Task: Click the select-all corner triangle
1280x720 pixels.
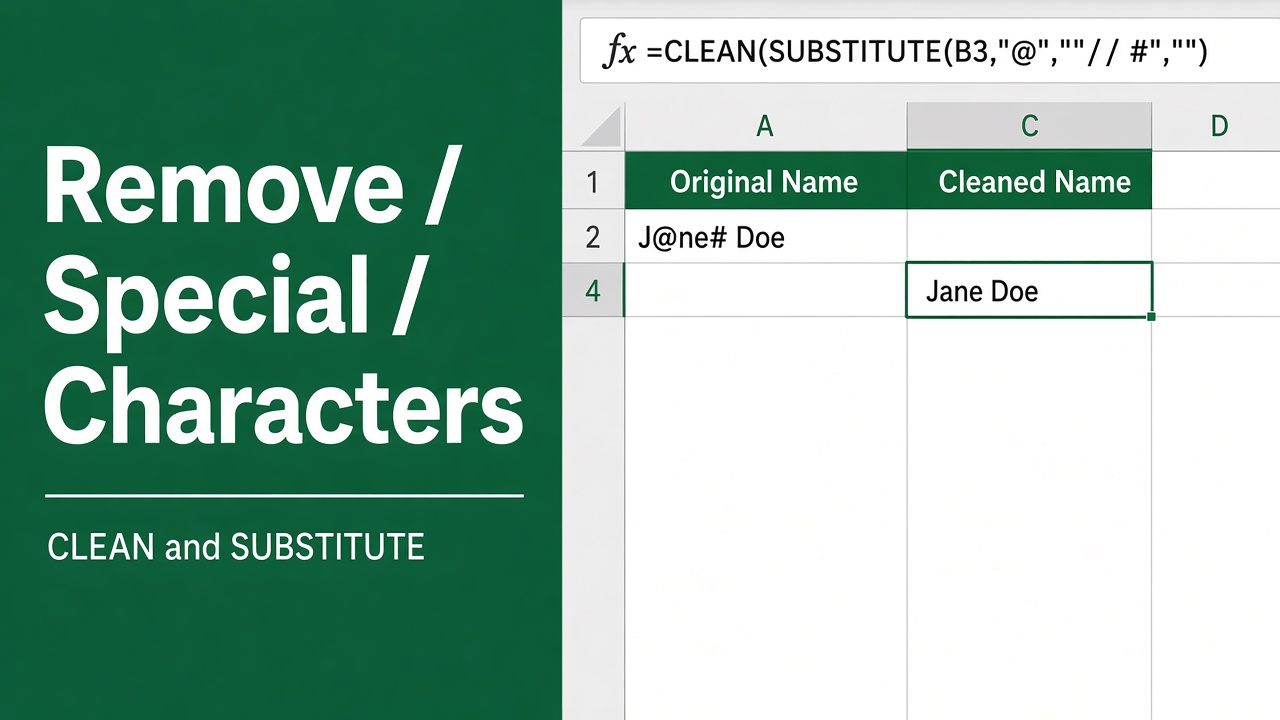Action: click(x=601, y=127)
